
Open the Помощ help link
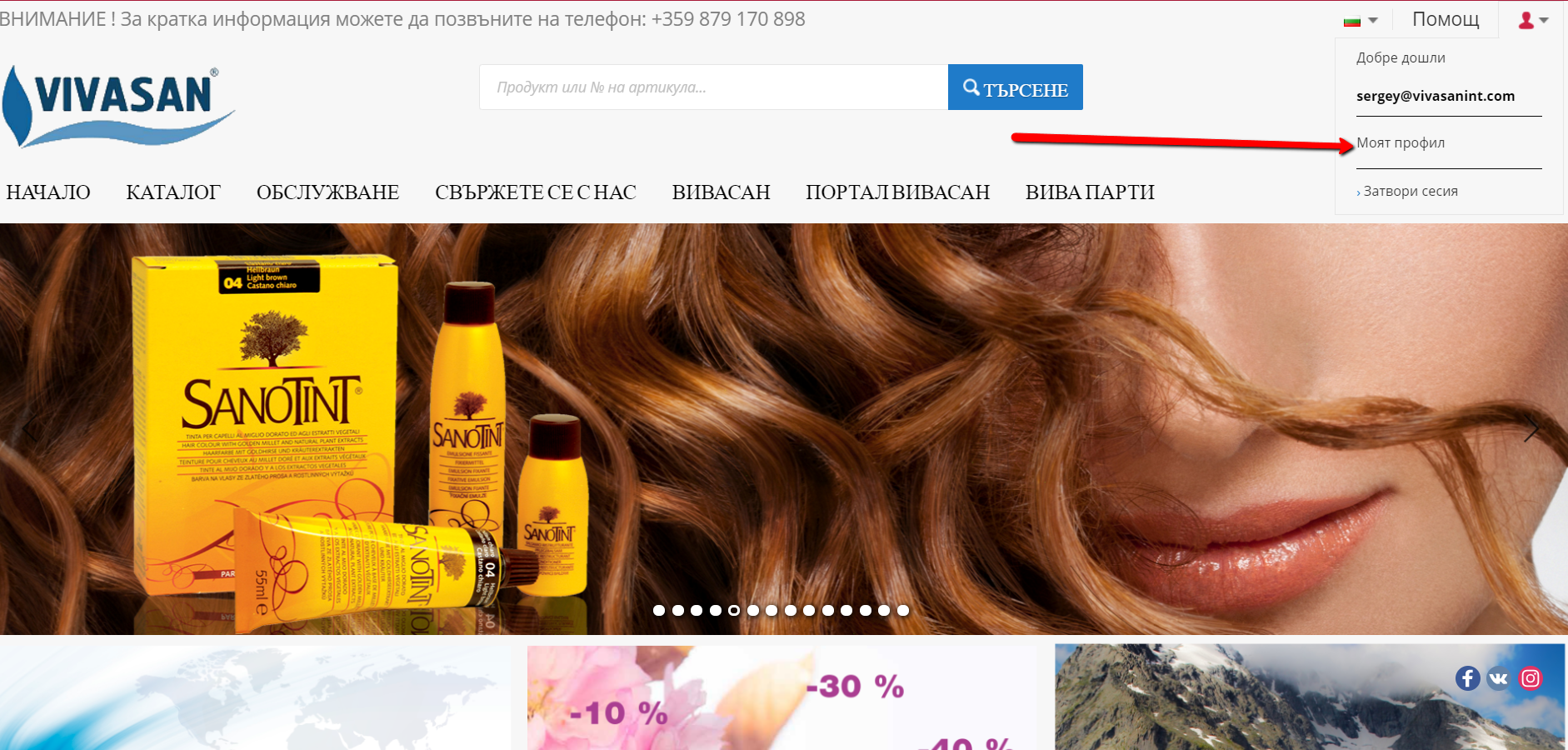pyautogui.click(x=1446, y=19)
